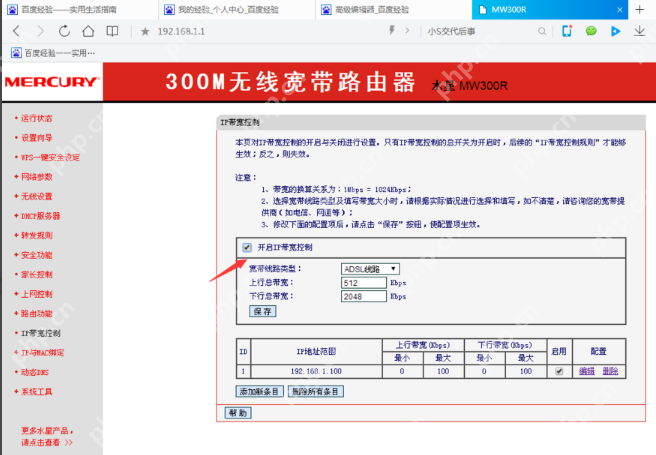Close the MW300R tab

coord(620,10)
